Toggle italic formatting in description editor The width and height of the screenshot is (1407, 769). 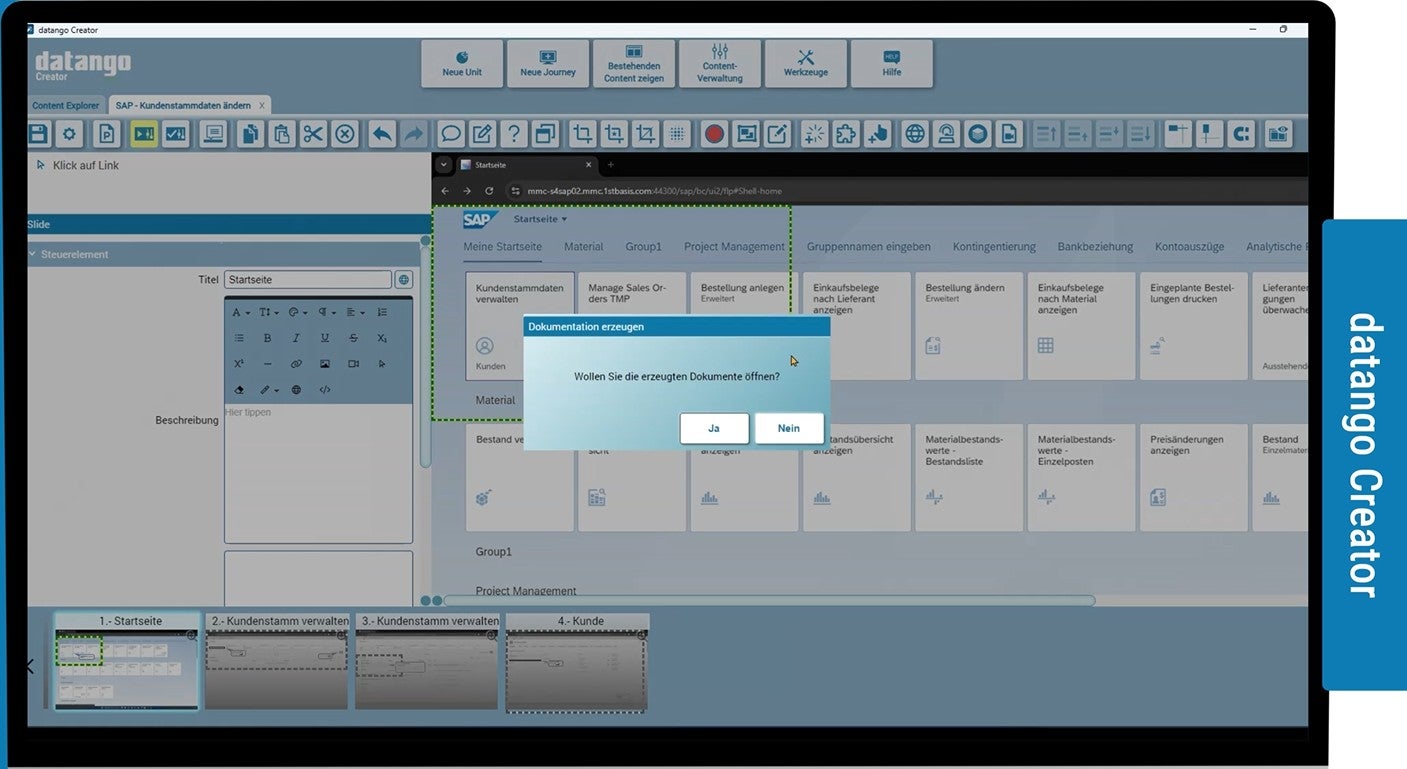coord(296,338)
